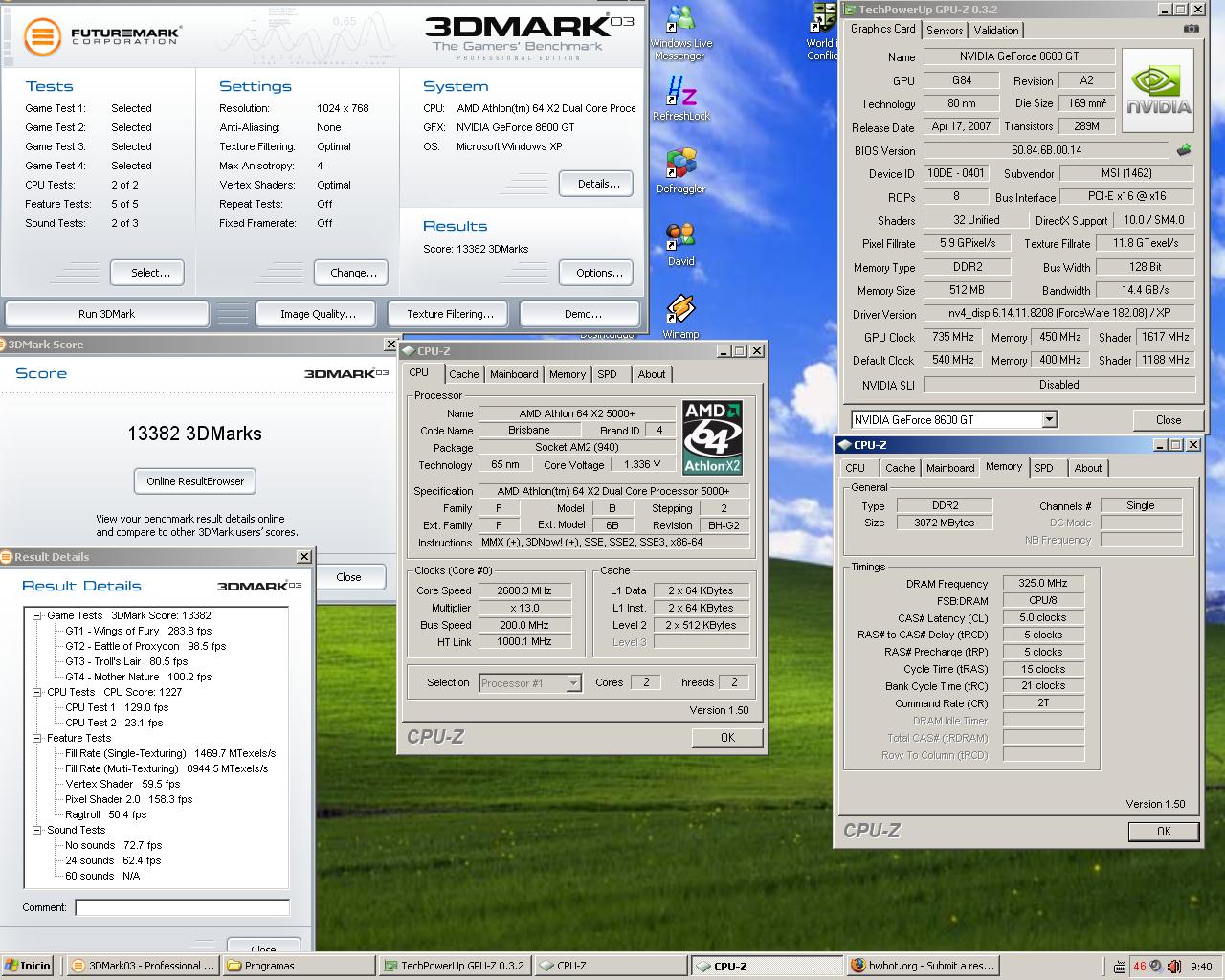This screenshot has width=1225, height=980.
Task: Open the Processor #1 selection dropdown
Action: point(573,682)
